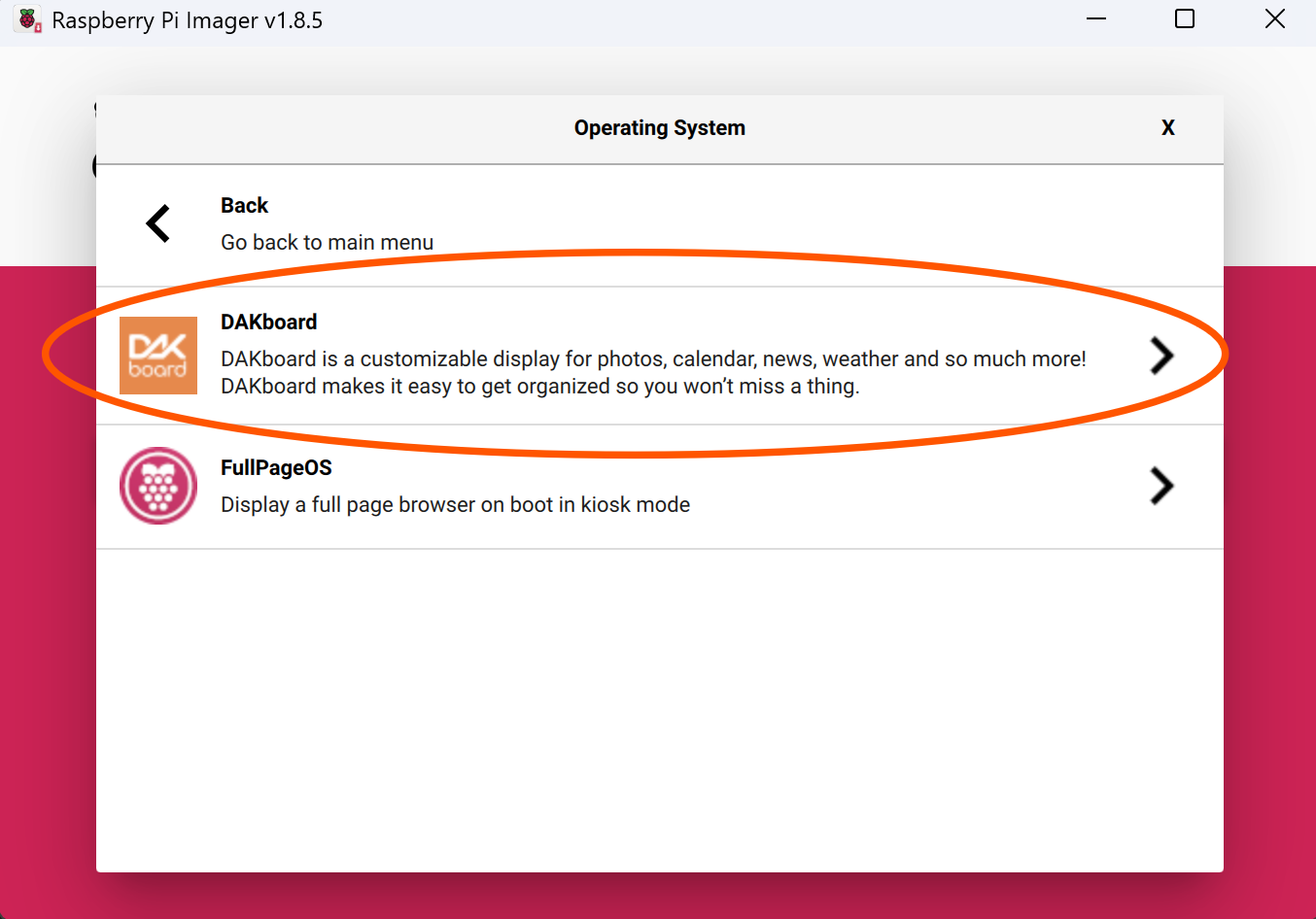
Task: Click the Back menu item label
Action: [x=244, y=206]
